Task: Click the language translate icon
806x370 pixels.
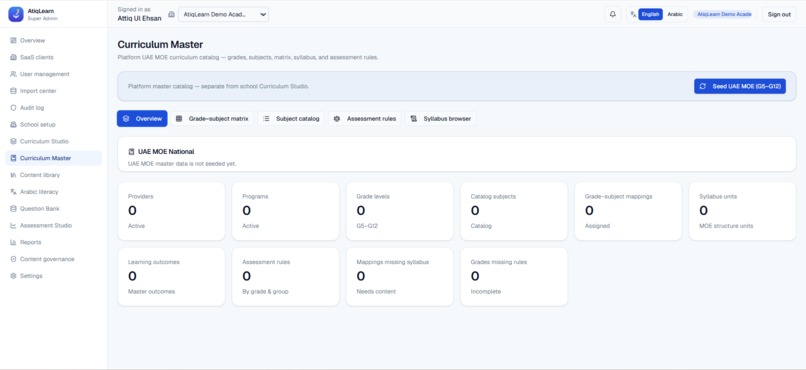Action: (633, 14)
